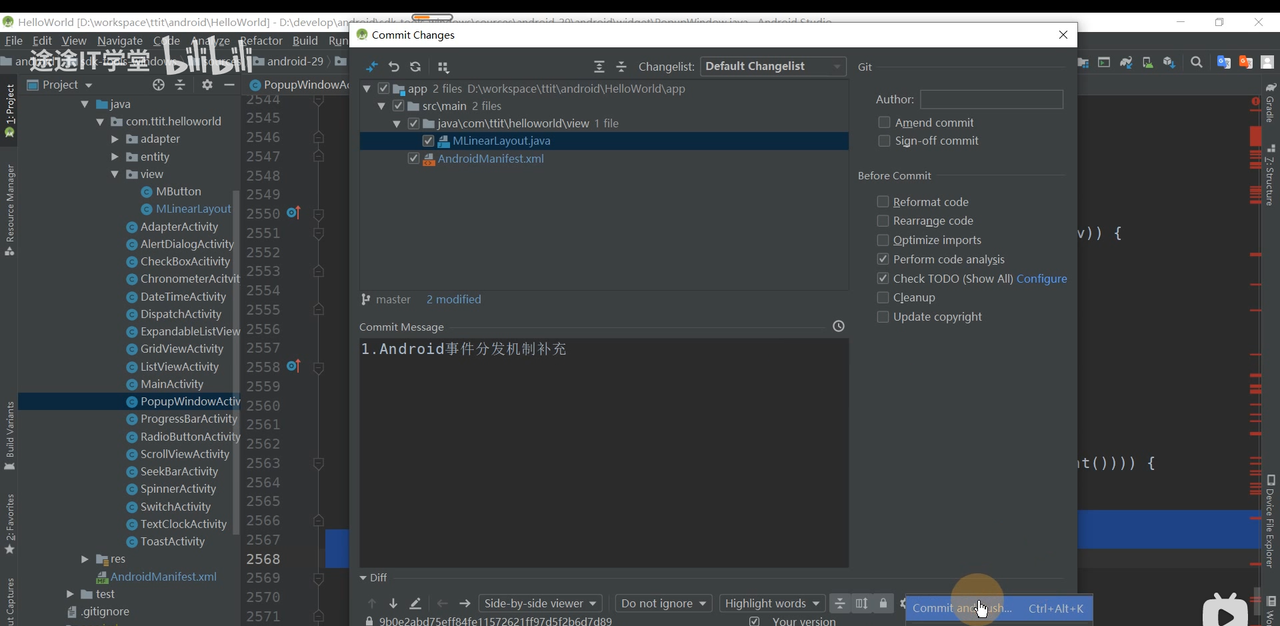Refresh the changes list

[415, 67]
